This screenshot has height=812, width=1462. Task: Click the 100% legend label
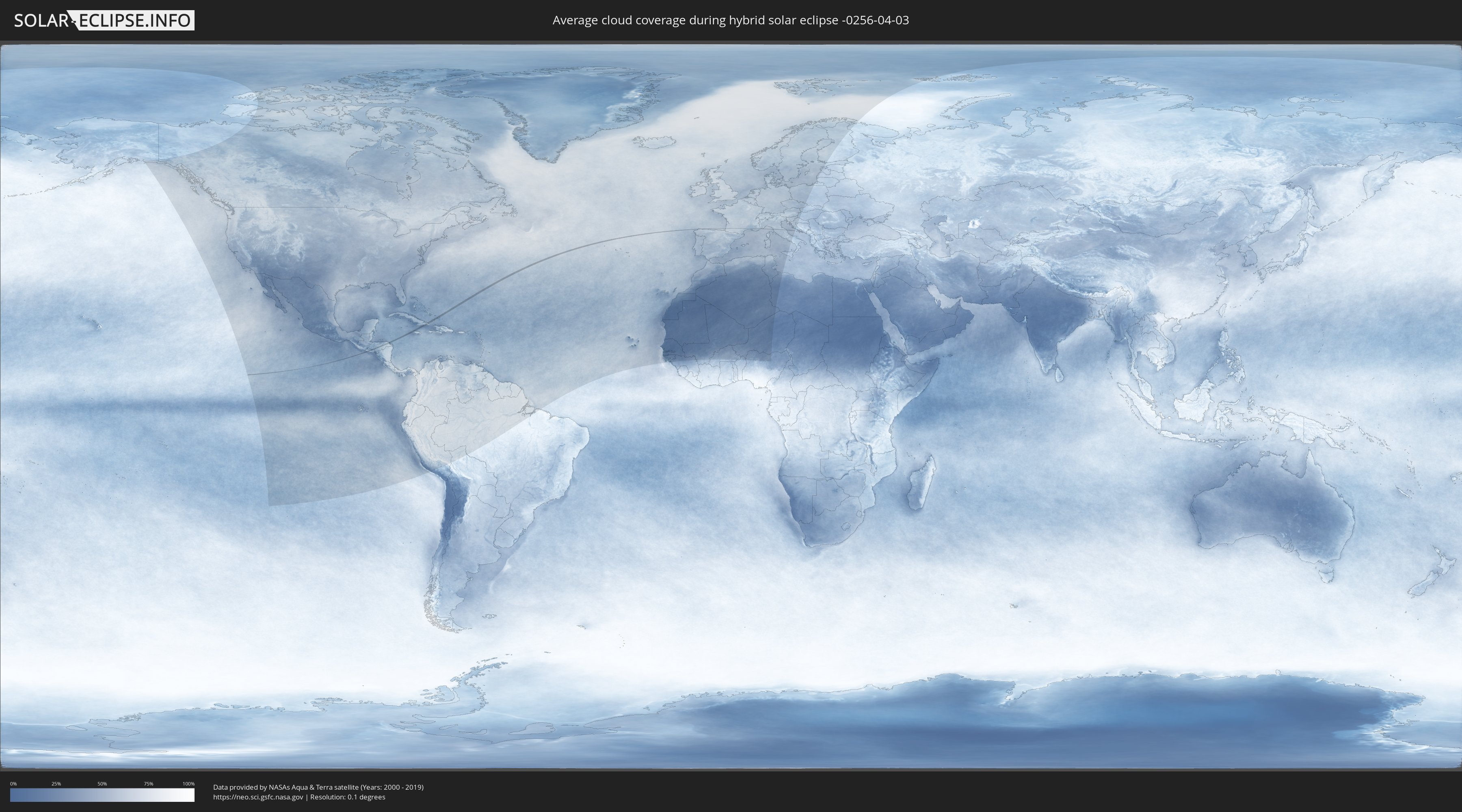(x=188, y=784)
